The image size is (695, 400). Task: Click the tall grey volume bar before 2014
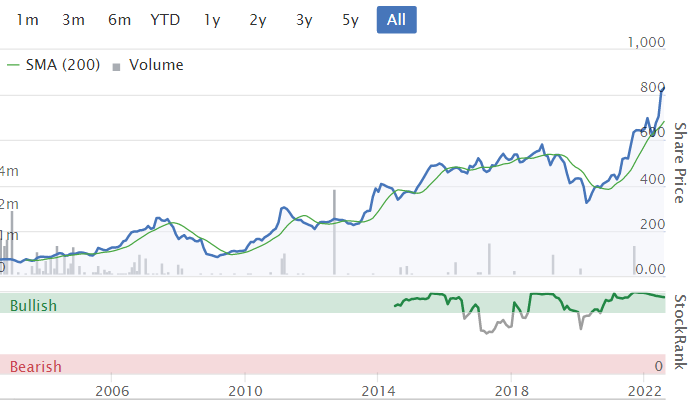tap(335, 232)
